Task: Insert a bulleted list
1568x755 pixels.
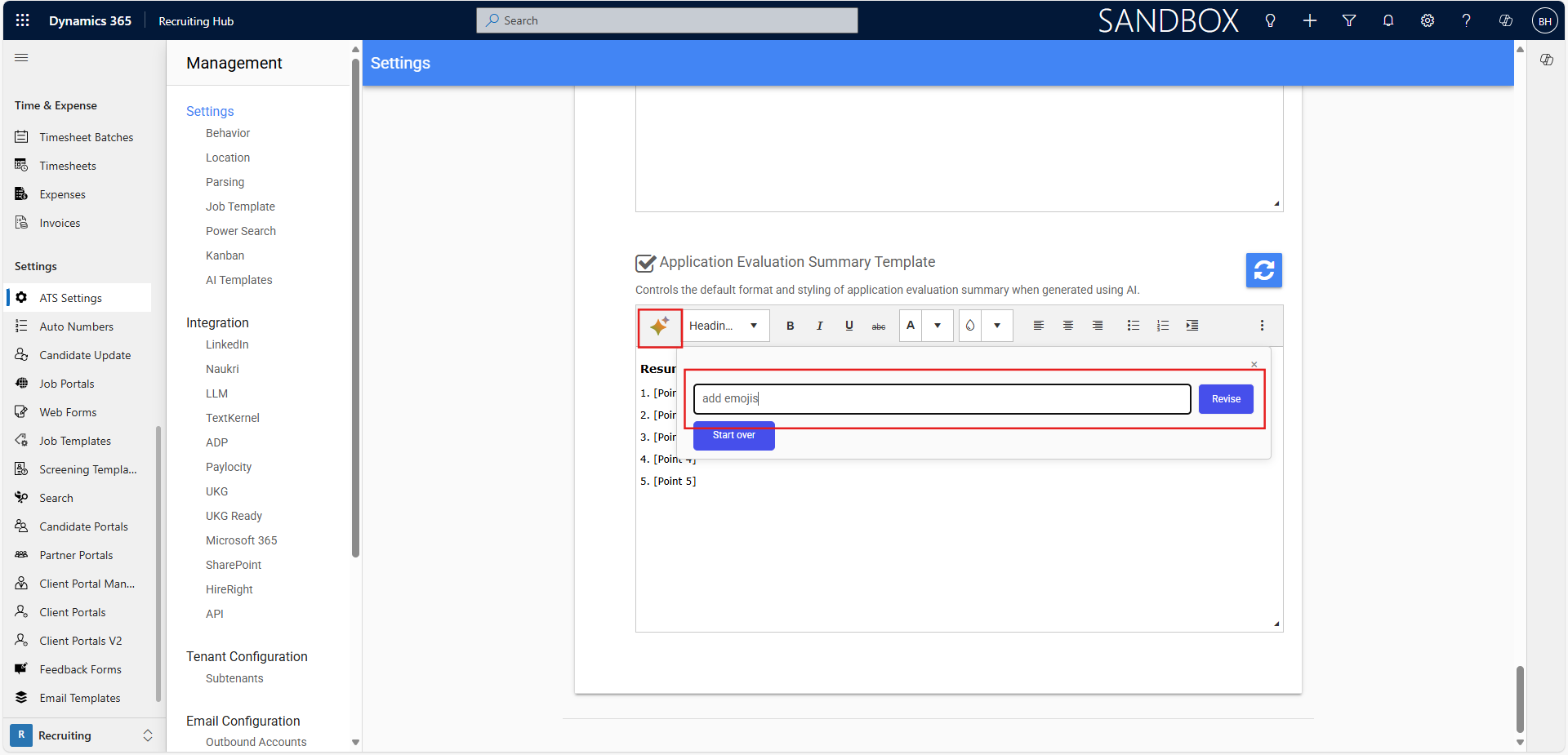Action: point(1133,326)
